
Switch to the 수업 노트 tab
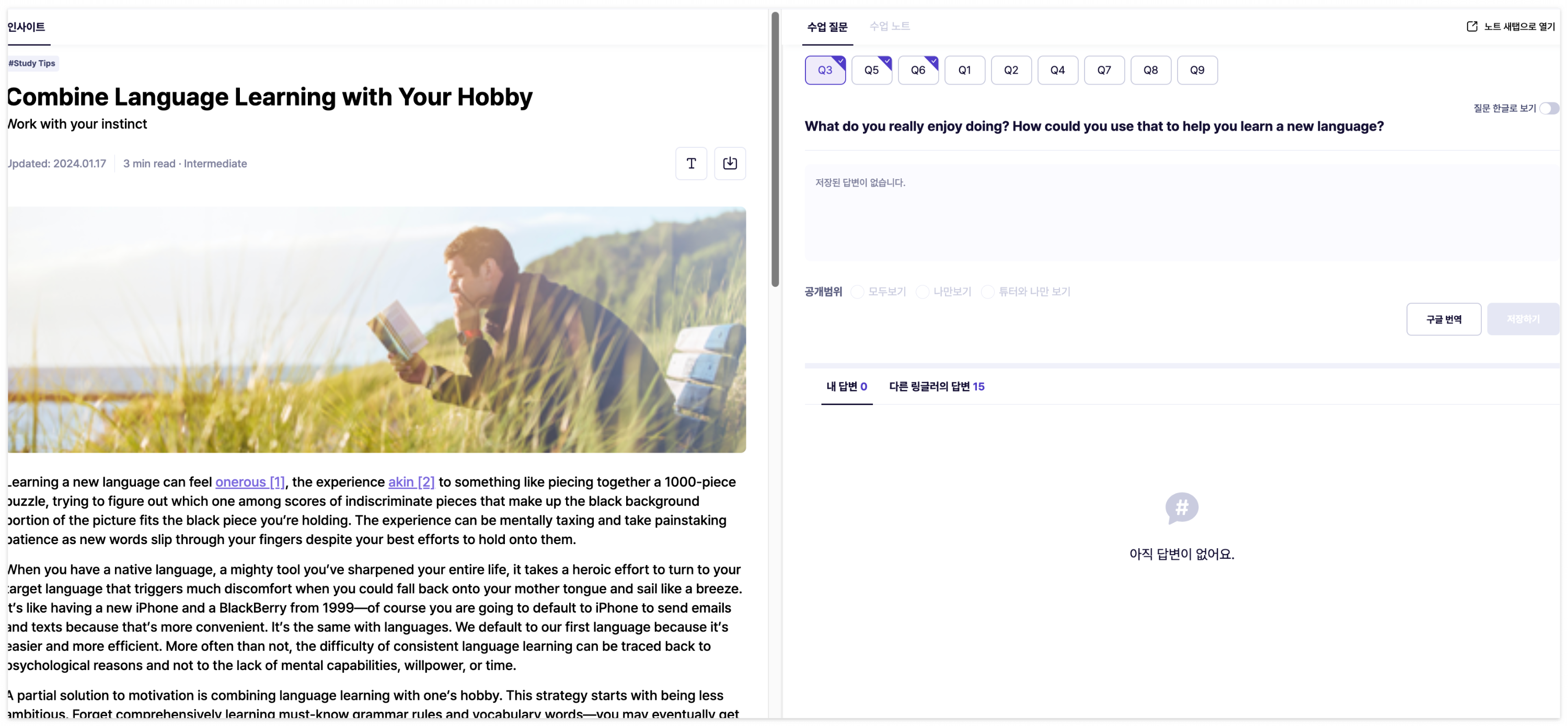click(889, 26)
